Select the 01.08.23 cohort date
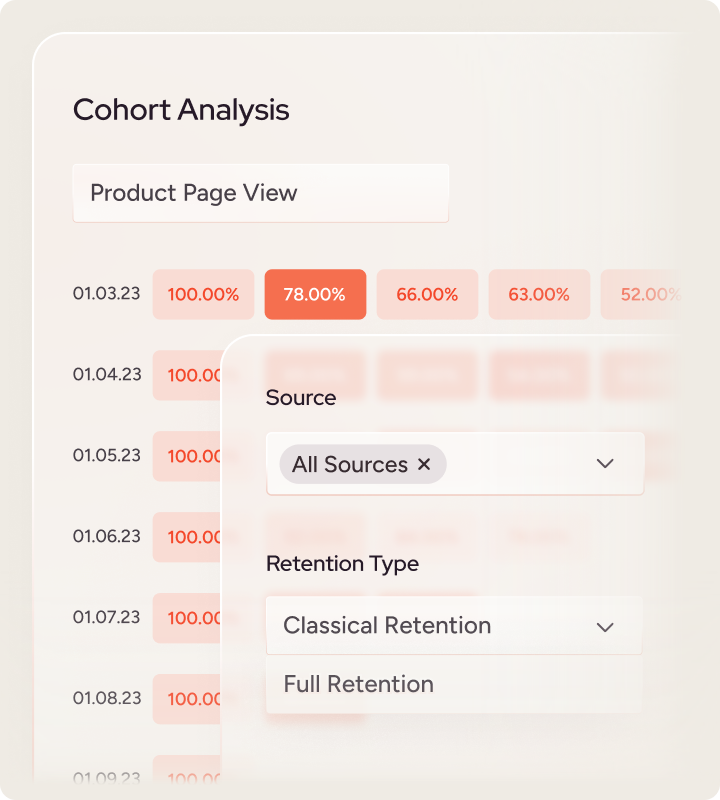The image size is (720, 800). [106, 698]
